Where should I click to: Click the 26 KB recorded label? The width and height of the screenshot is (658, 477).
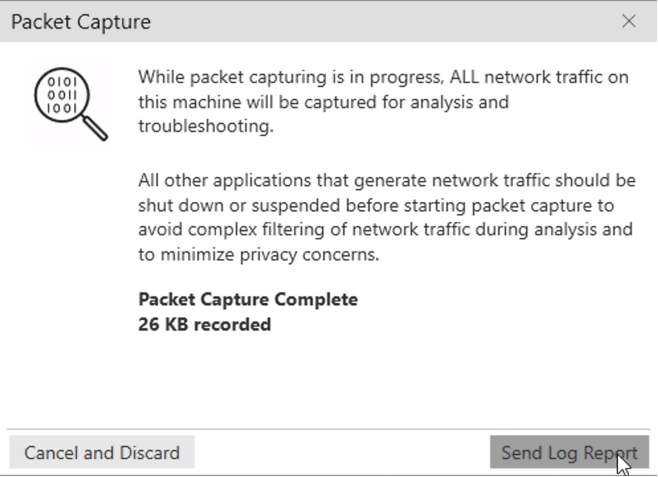(x=204, y=324)
